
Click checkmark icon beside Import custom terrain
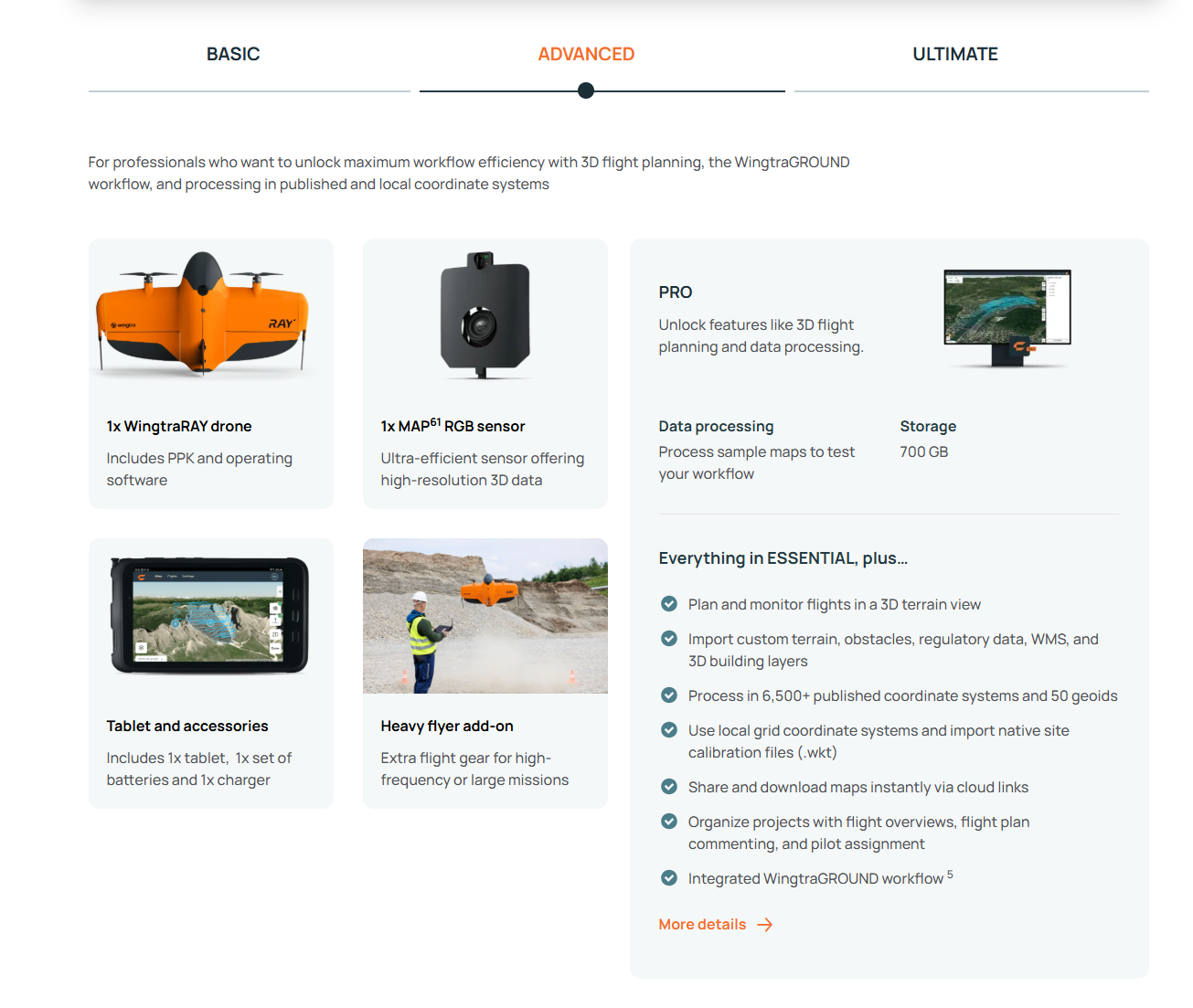point(669,639)
